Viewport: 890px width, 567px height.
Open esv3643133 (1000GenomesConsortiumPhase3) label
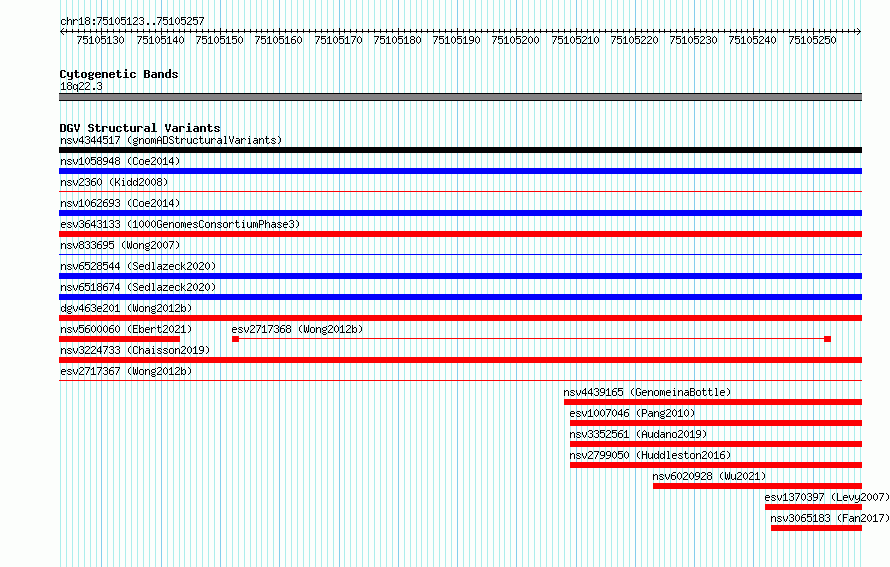[x=180, y=224]
